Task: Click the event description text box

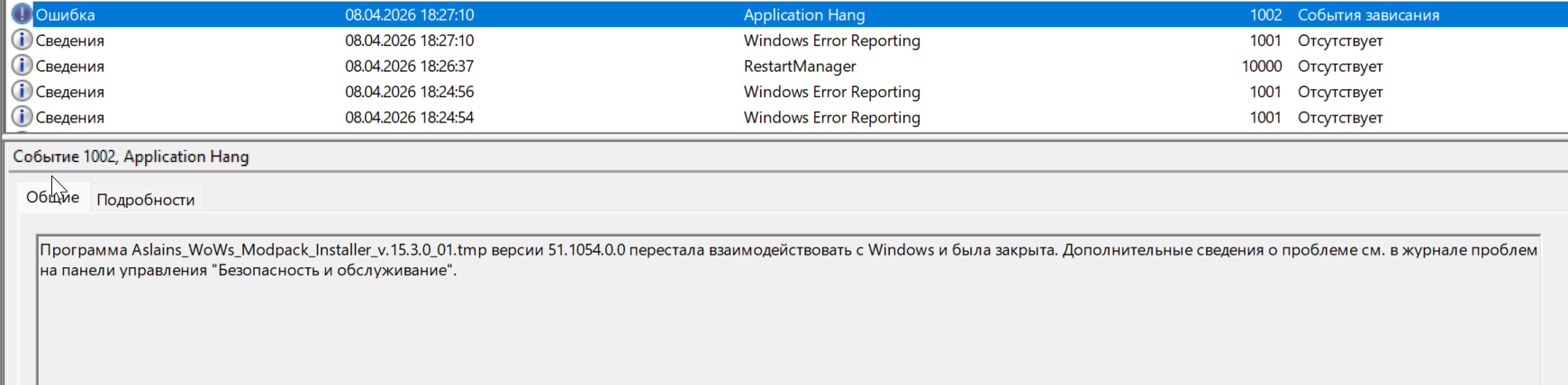Action: [788, 309]
